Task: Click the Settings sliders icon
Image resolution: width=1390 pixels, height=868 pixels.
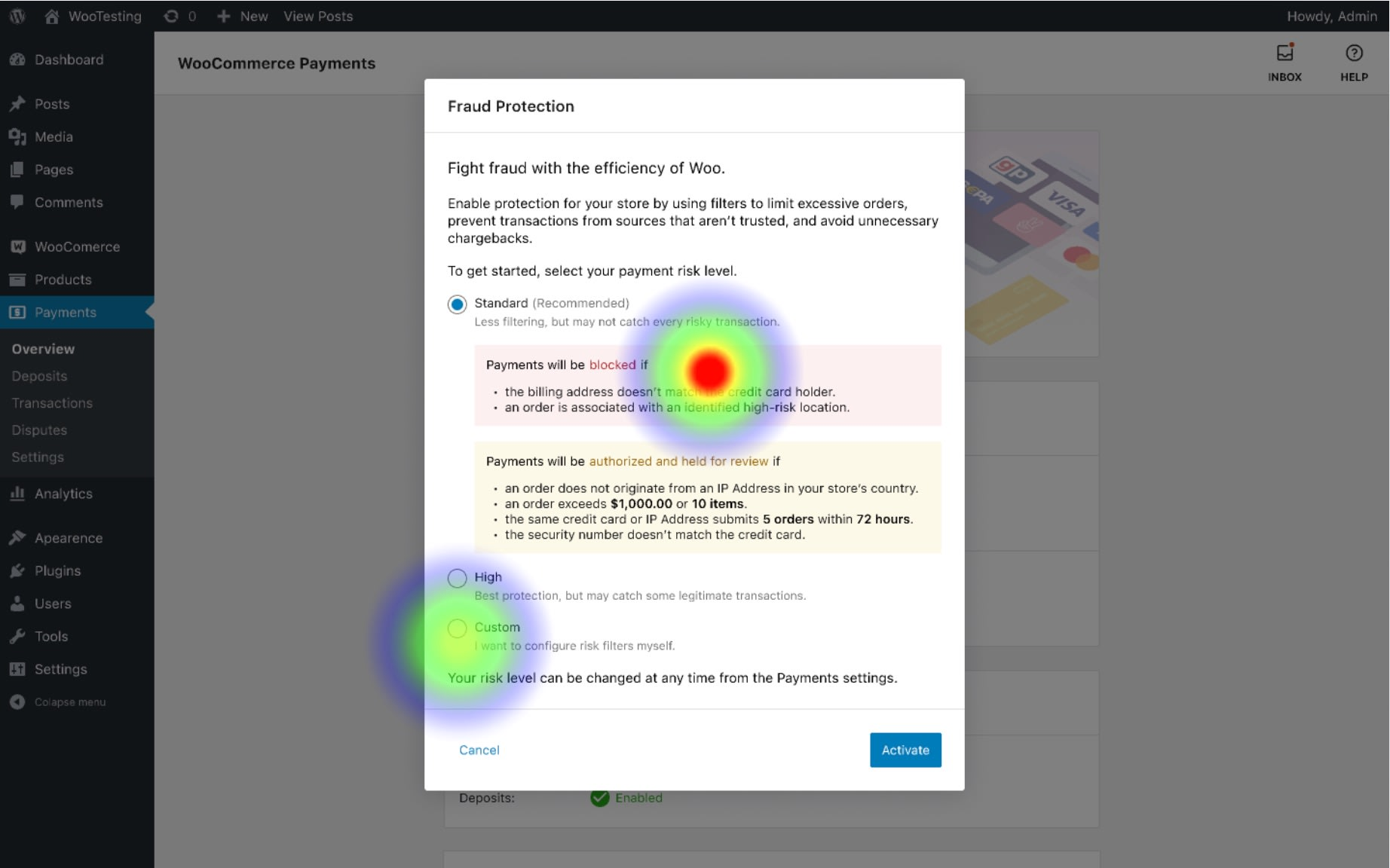Action: (17, 669)
